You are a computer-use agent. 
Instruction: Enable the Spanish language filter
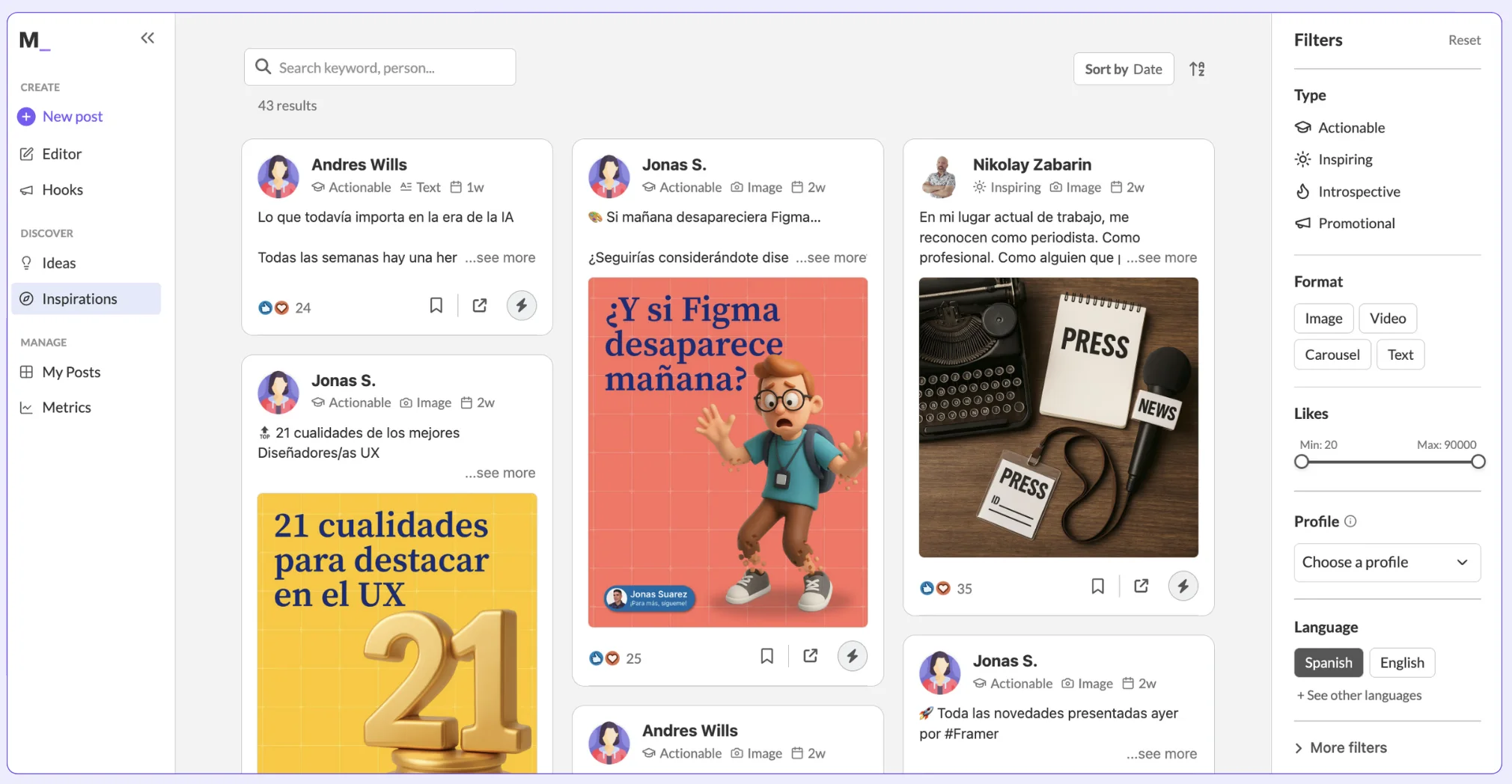click(x=1328, y=662)
